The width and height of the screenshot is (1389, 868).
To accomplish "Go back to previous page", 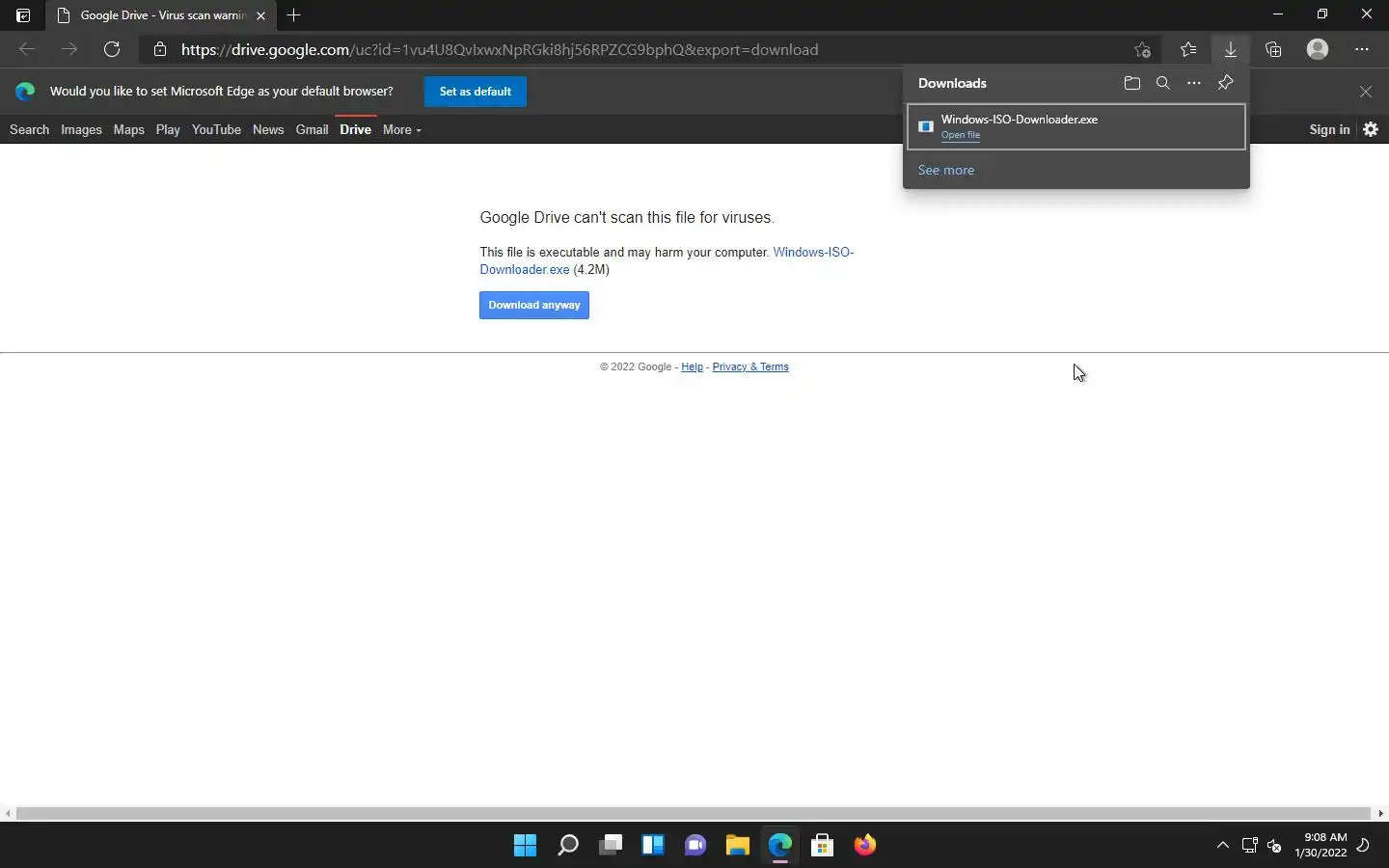I will point(27,49).
